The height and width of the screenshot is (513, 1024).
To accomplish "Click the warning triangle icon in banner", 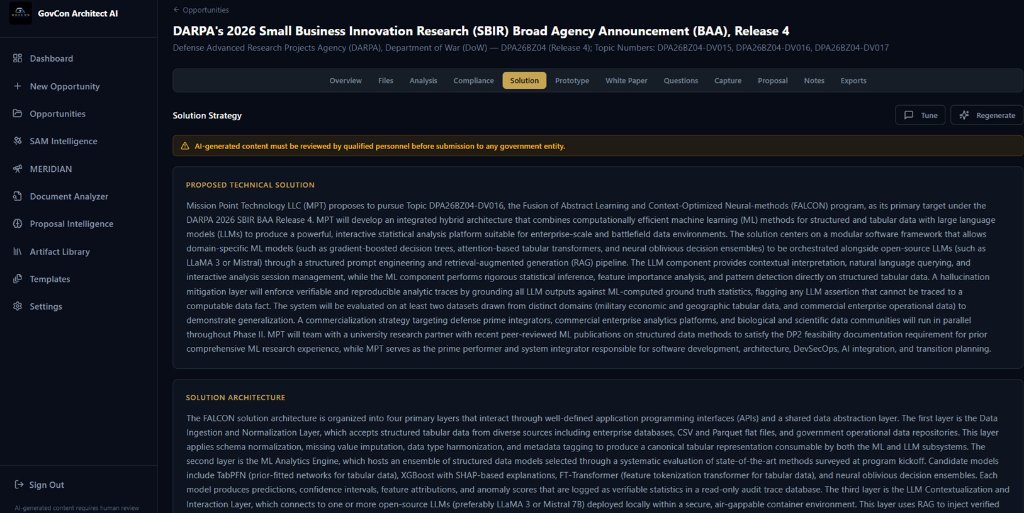I will point(185,146).
